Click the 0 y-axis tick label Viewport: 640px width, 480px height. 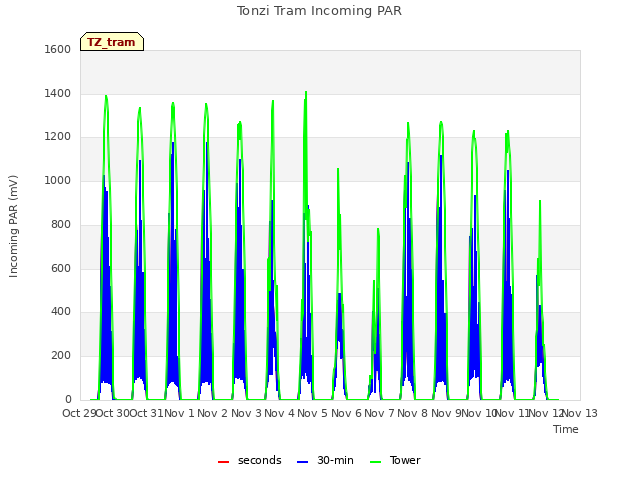(68, 399)
